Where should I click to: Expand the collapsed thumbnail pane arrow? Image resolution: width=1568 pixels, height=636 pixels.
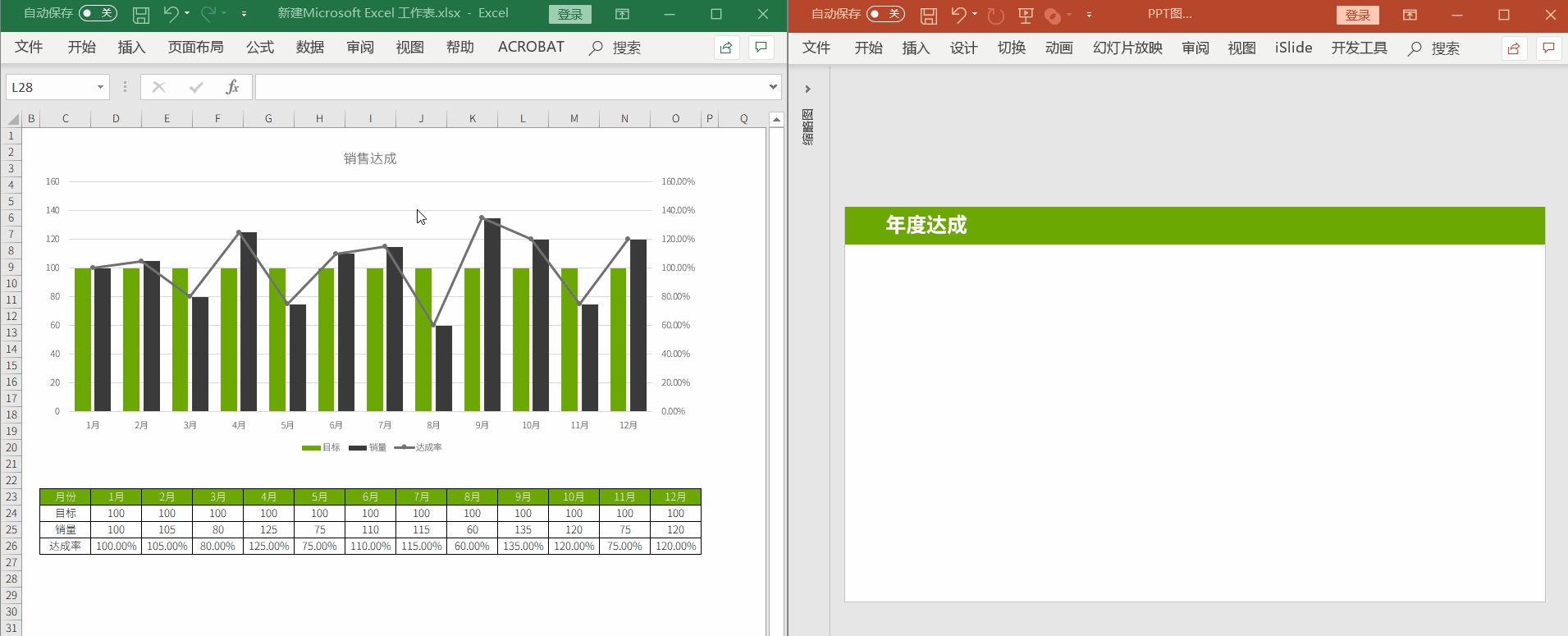click(x=807, y=89)
